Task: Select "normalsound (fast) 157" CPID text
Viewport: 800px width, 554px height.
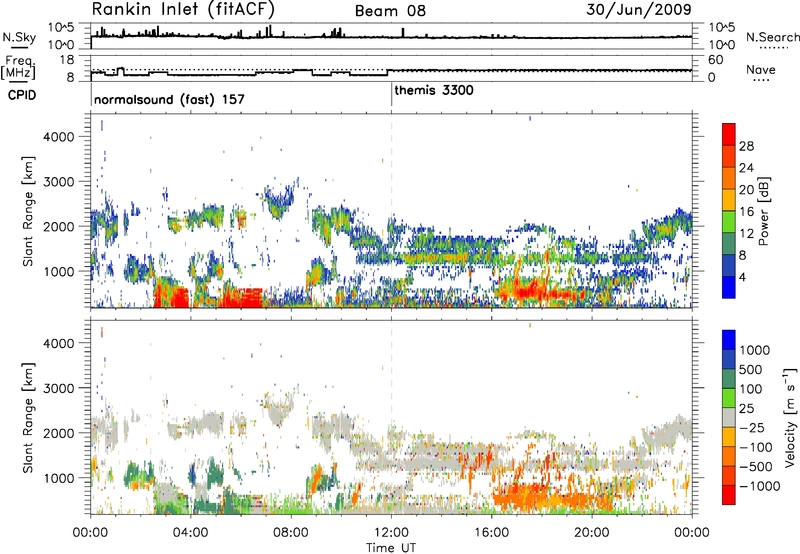Action: click(169, 99)
